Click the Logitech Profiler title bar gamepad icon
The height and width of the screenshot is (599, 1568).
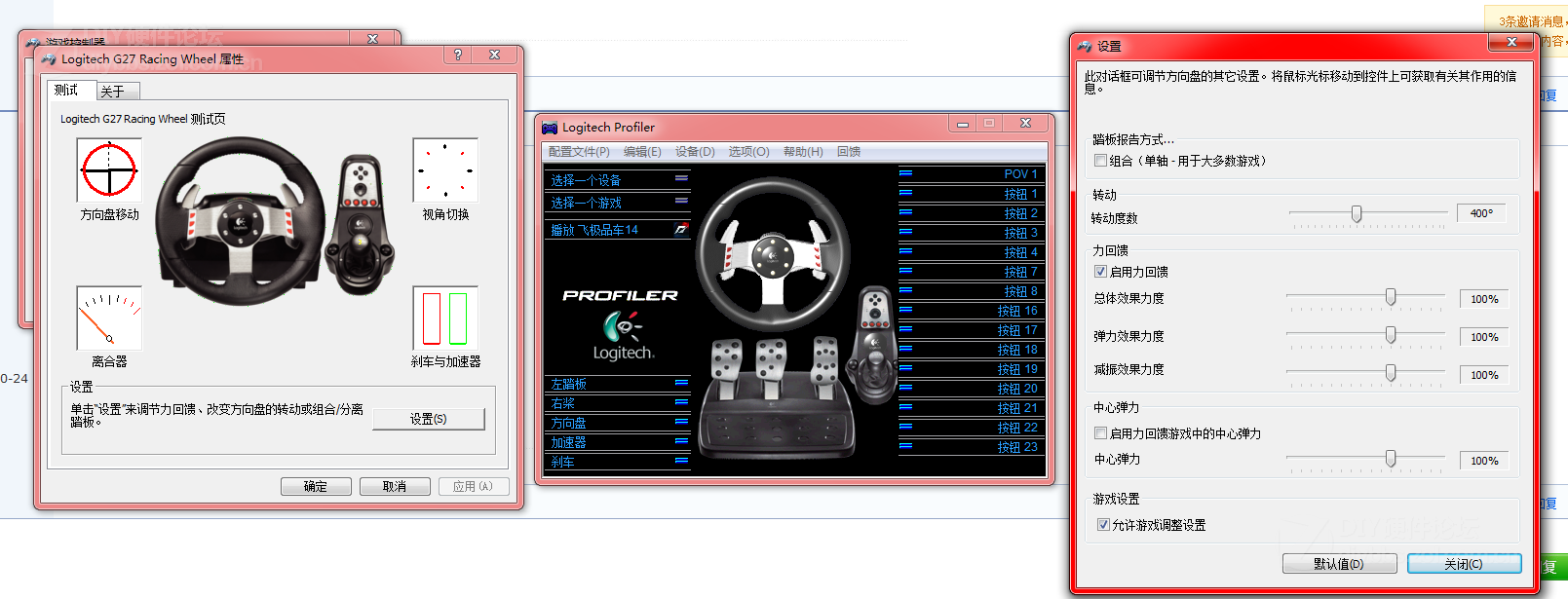[x=550, y=127]
